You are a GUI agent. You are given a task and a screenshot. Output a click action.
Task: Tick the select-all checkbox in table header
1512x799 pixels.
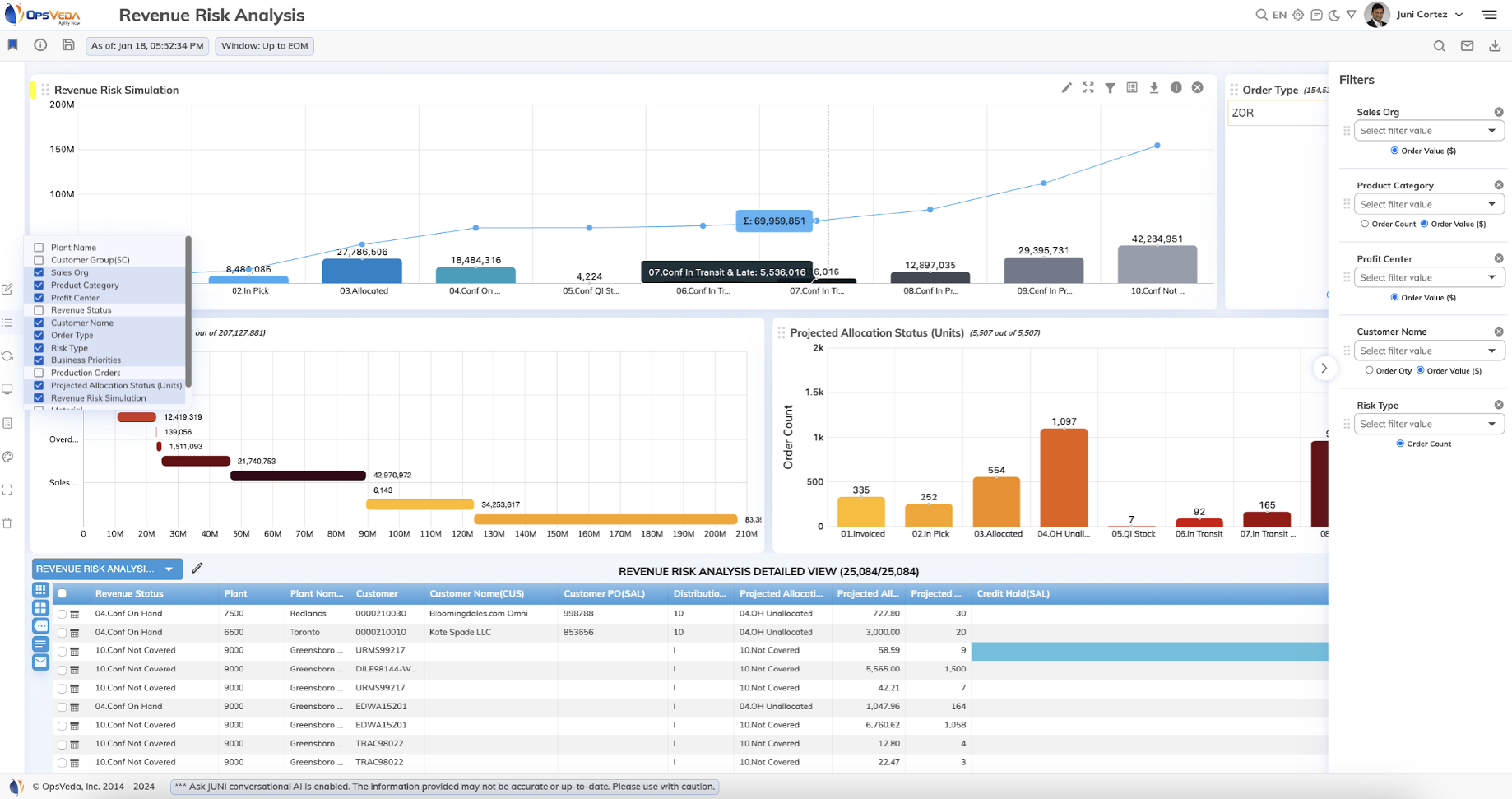[x=62, y=593]
